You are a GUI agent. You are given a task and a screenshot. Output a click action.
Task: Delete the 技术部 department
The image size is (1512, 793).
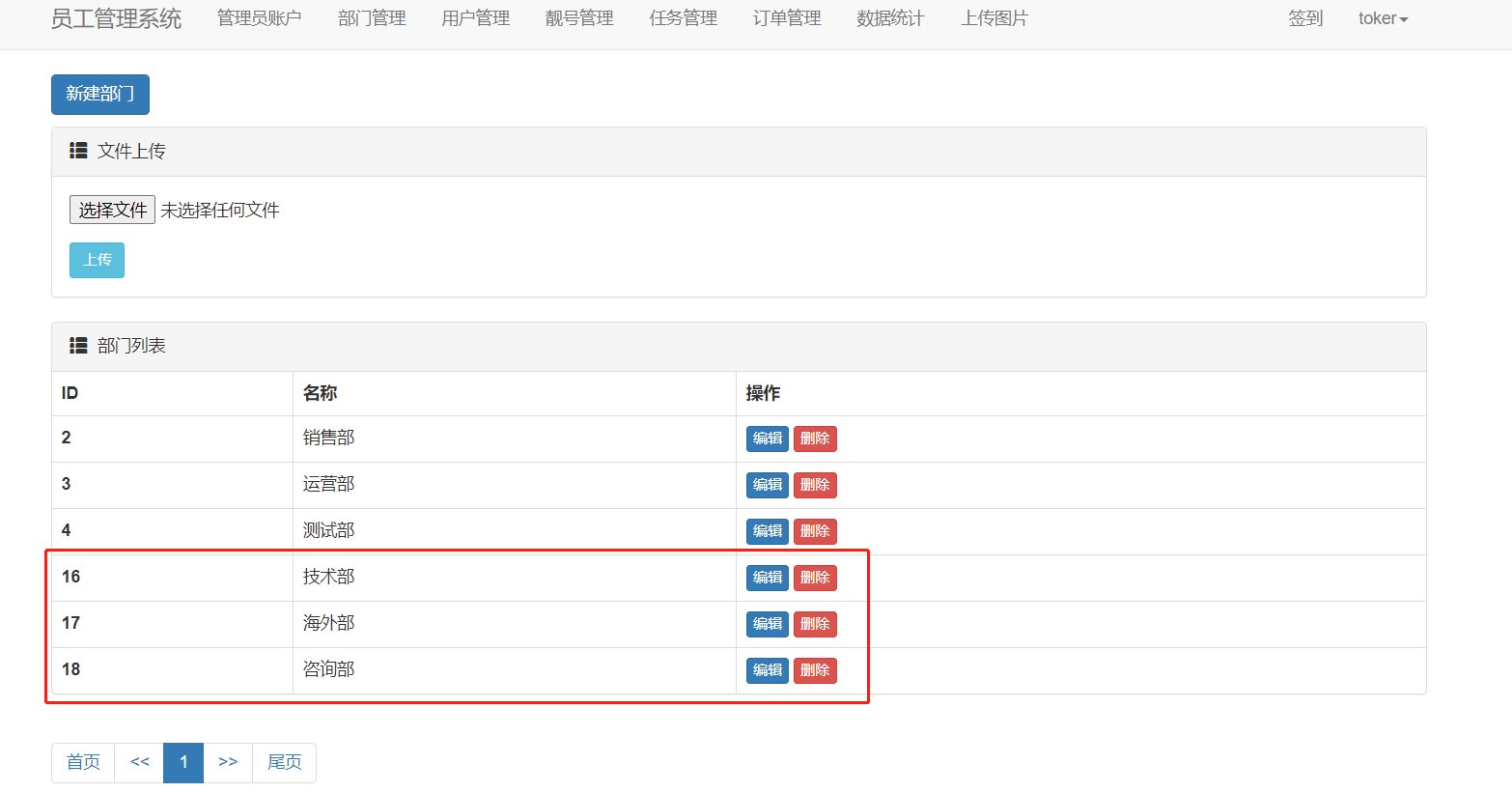click(815, 578)
